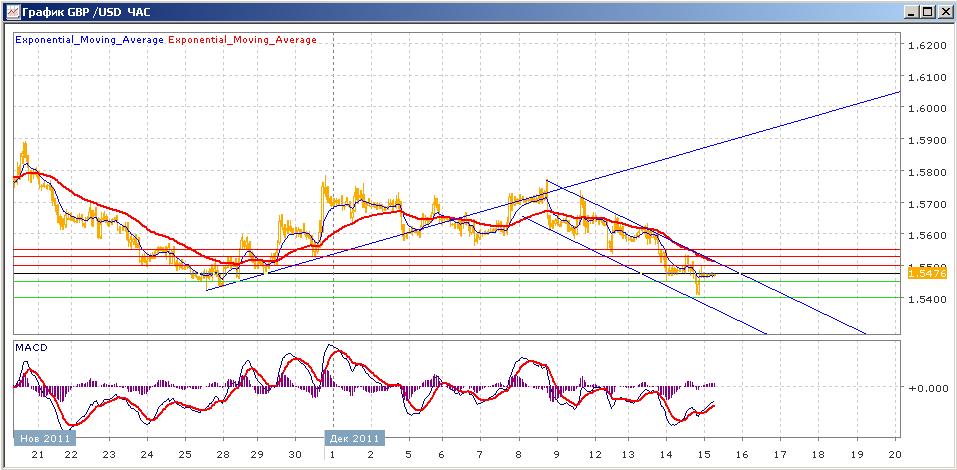The image size is (957, 470).
Task: Click the chart icon in the title bar
Action: [12, 12]
